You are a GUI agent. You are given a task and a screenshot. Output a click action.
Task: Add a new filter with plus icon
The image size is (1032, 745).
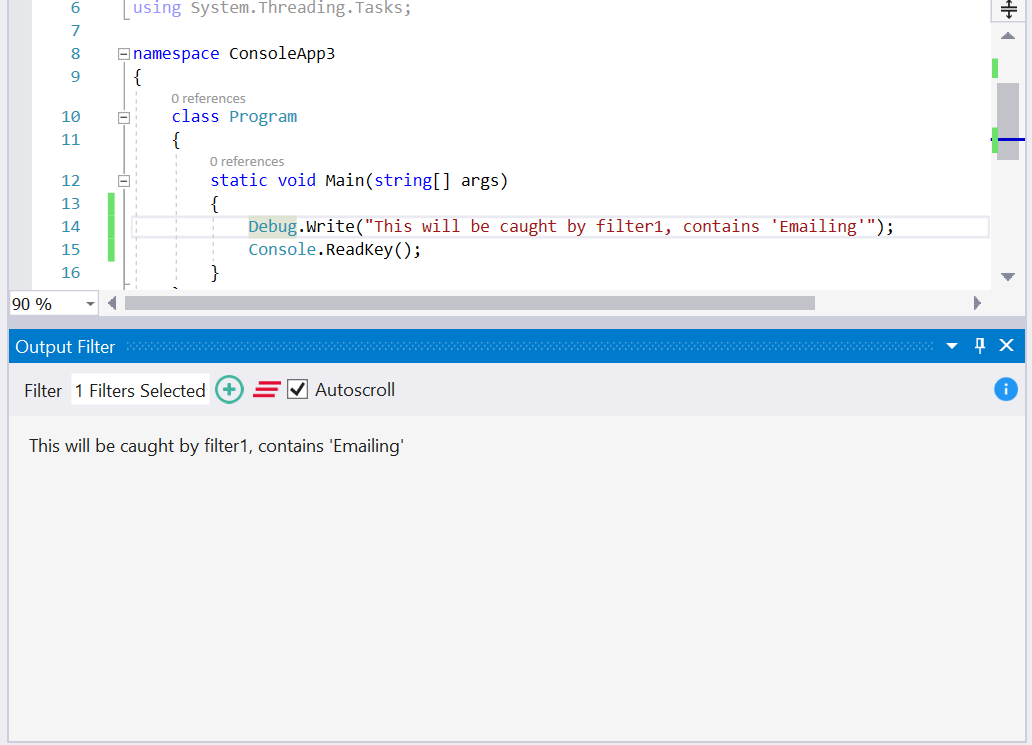[229, 390]
